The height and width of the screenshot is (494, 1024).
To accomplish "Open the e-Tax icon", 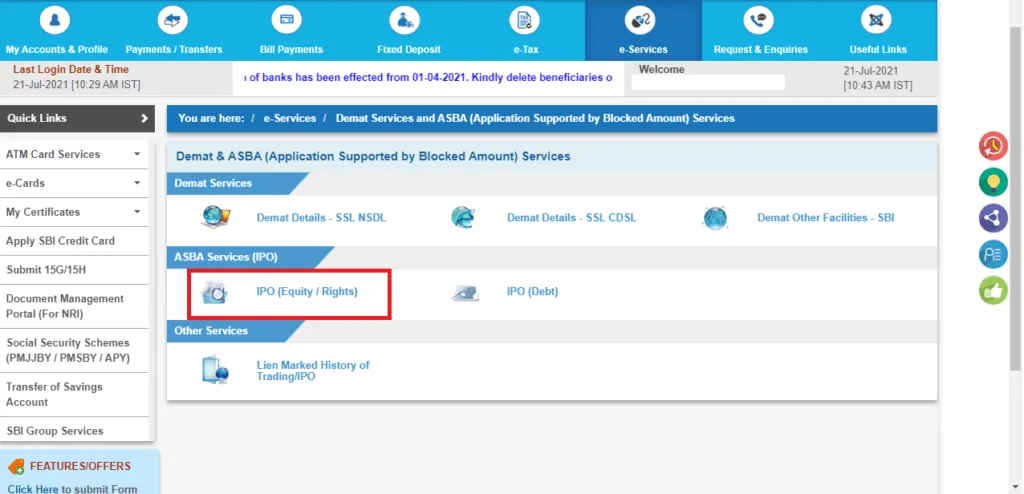I will click(524, 20).
